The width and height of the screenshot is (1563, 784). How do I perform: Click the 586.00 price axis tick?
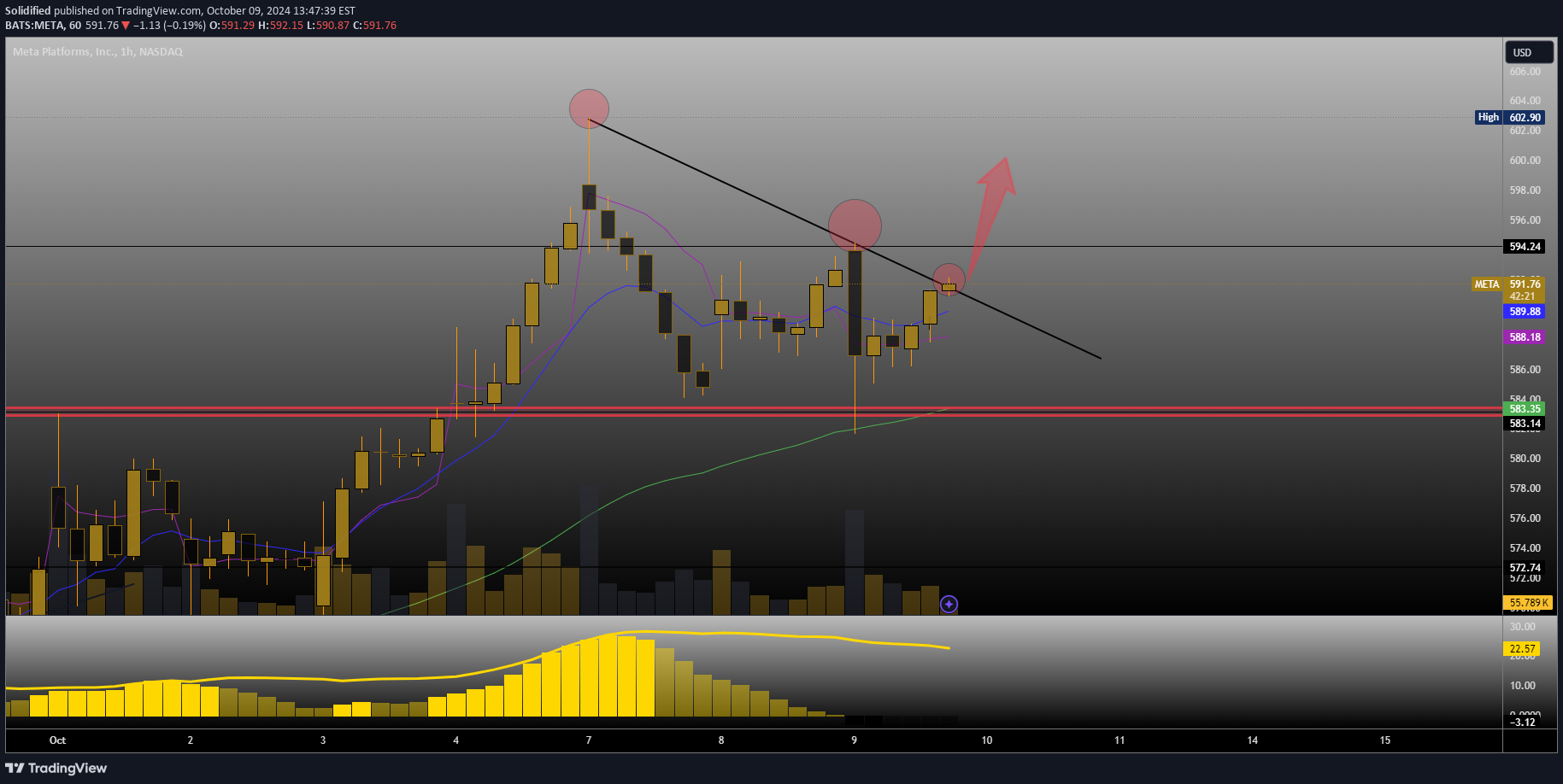[1525, 370]
